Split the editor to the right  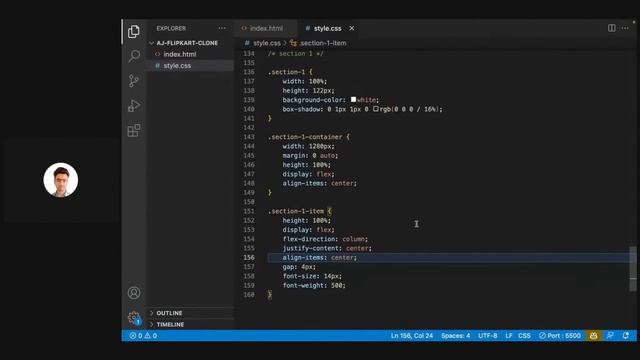[611, 28]
